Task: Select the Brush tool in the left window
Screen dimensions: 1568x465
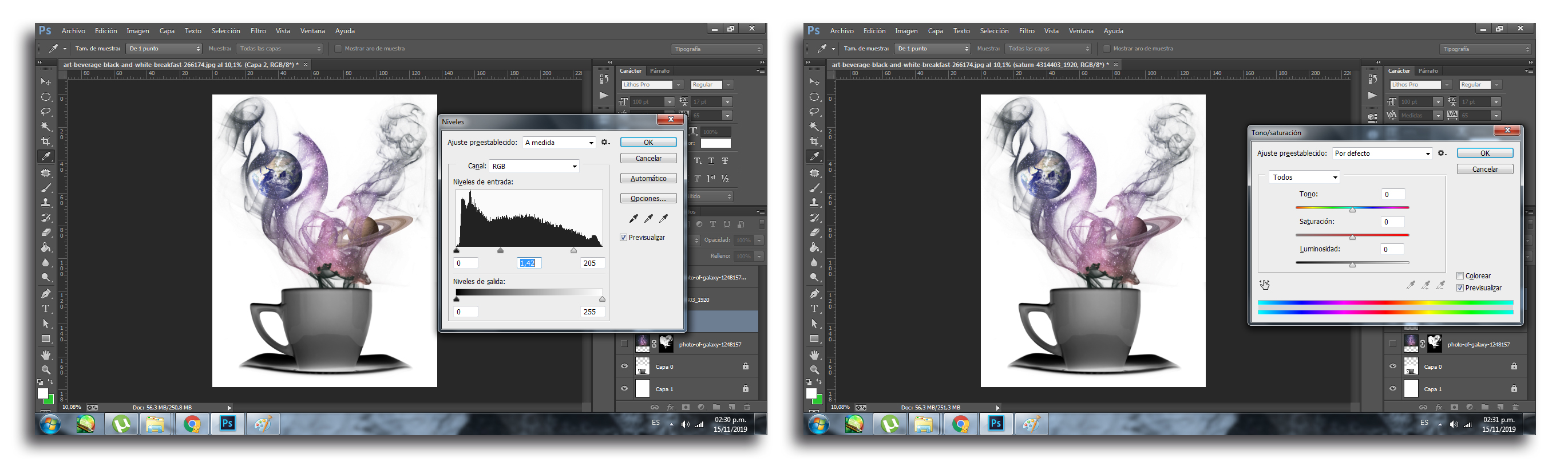Action: 46,188
